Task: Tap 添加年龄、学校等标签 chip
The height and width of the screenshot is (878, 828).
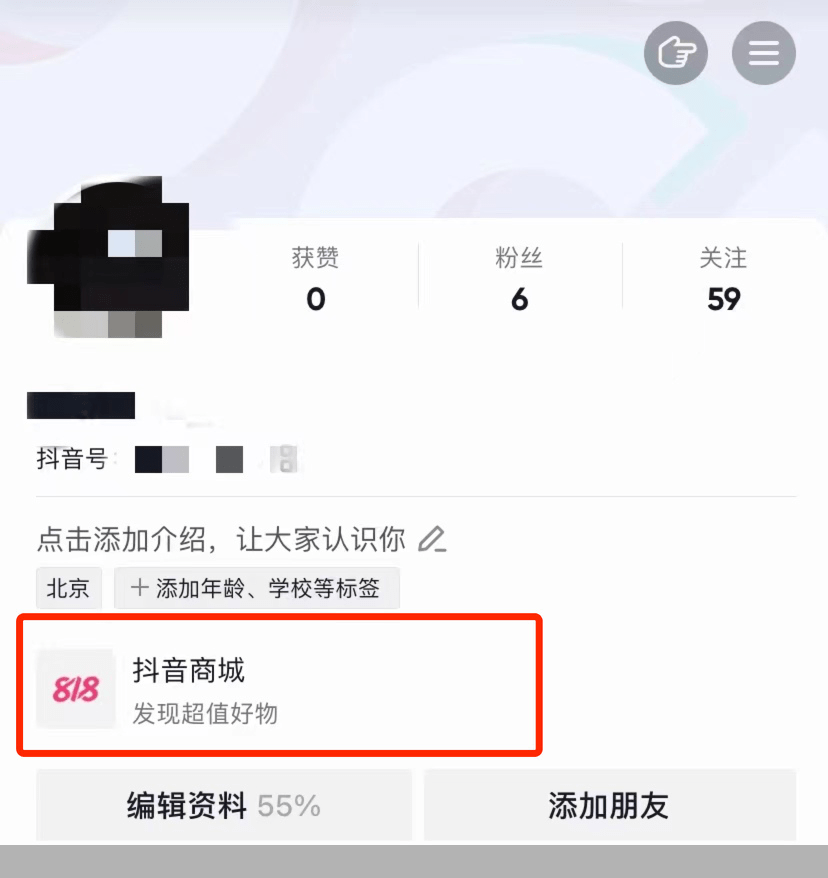Action: pos(257,588)
